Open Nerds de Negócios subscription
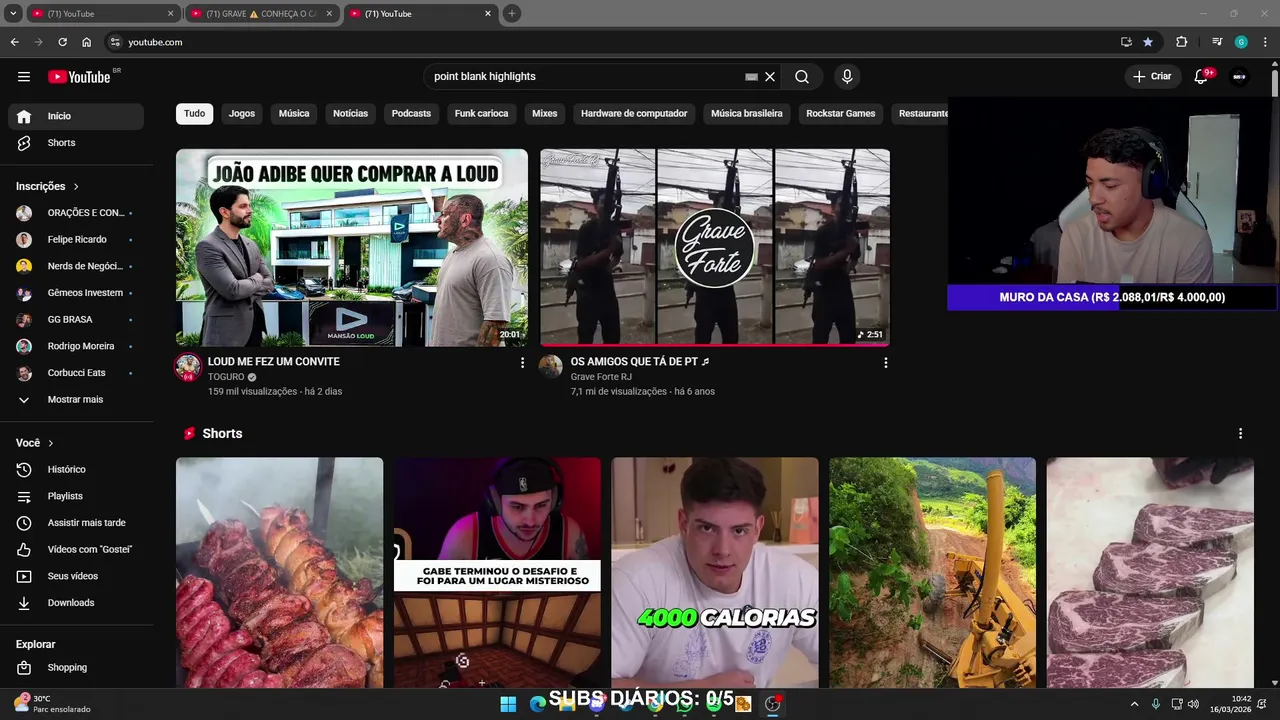Screen dimensions: 1280x720 coord(76,266)
